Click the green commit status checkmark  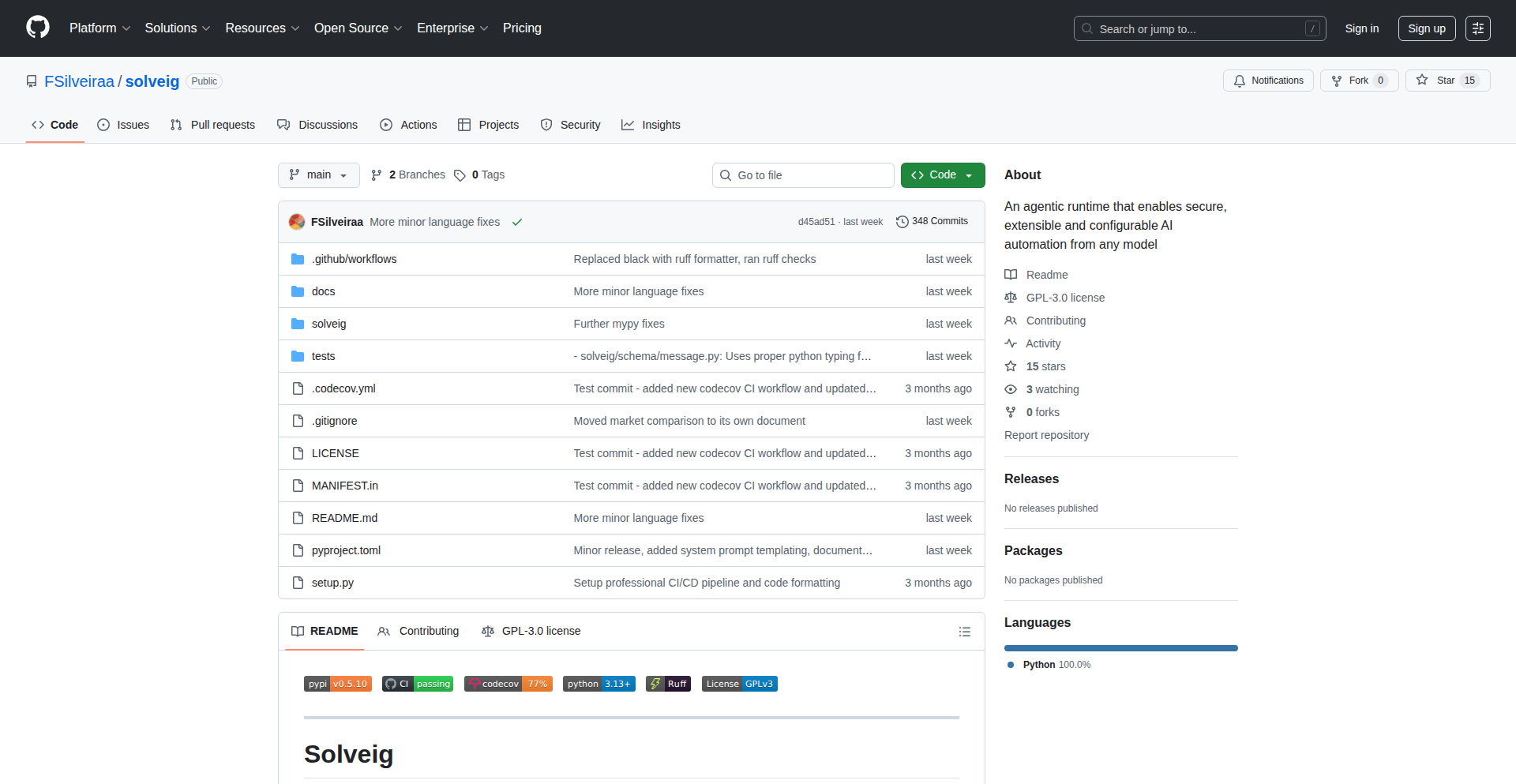[x=517, y=222]
